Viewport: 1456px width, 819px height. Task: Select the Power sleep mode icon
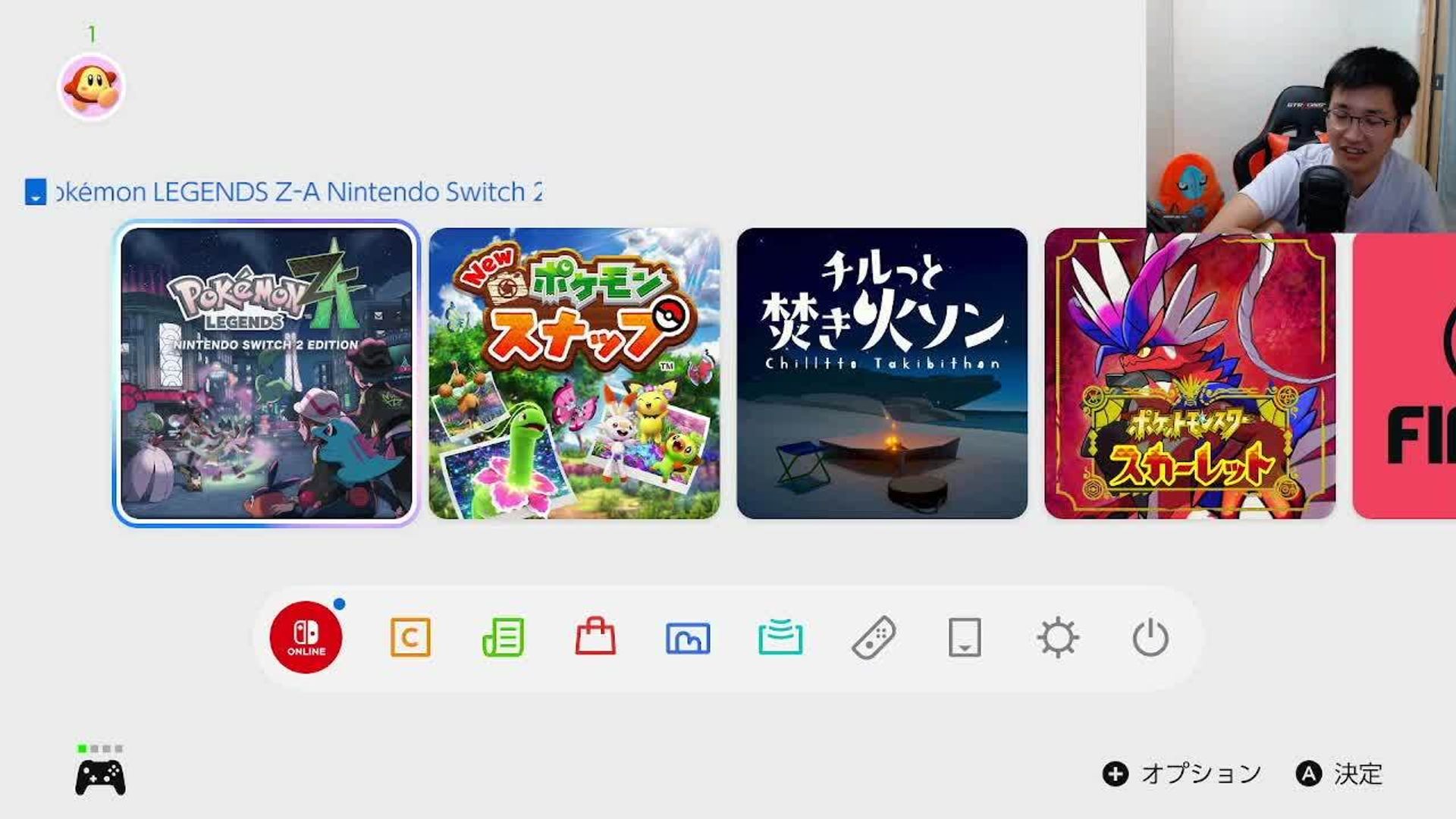[x=1150, y=637]
